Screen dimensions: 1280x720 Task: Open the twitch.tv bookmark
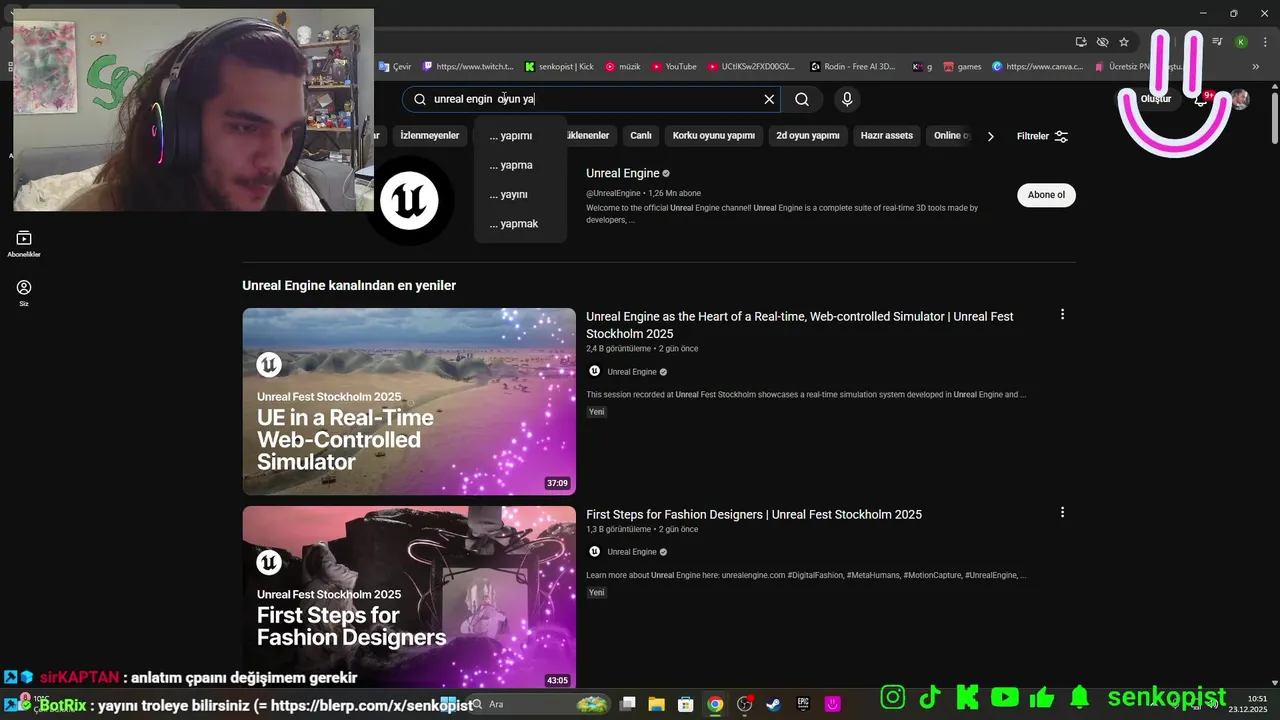click(468, 67)
